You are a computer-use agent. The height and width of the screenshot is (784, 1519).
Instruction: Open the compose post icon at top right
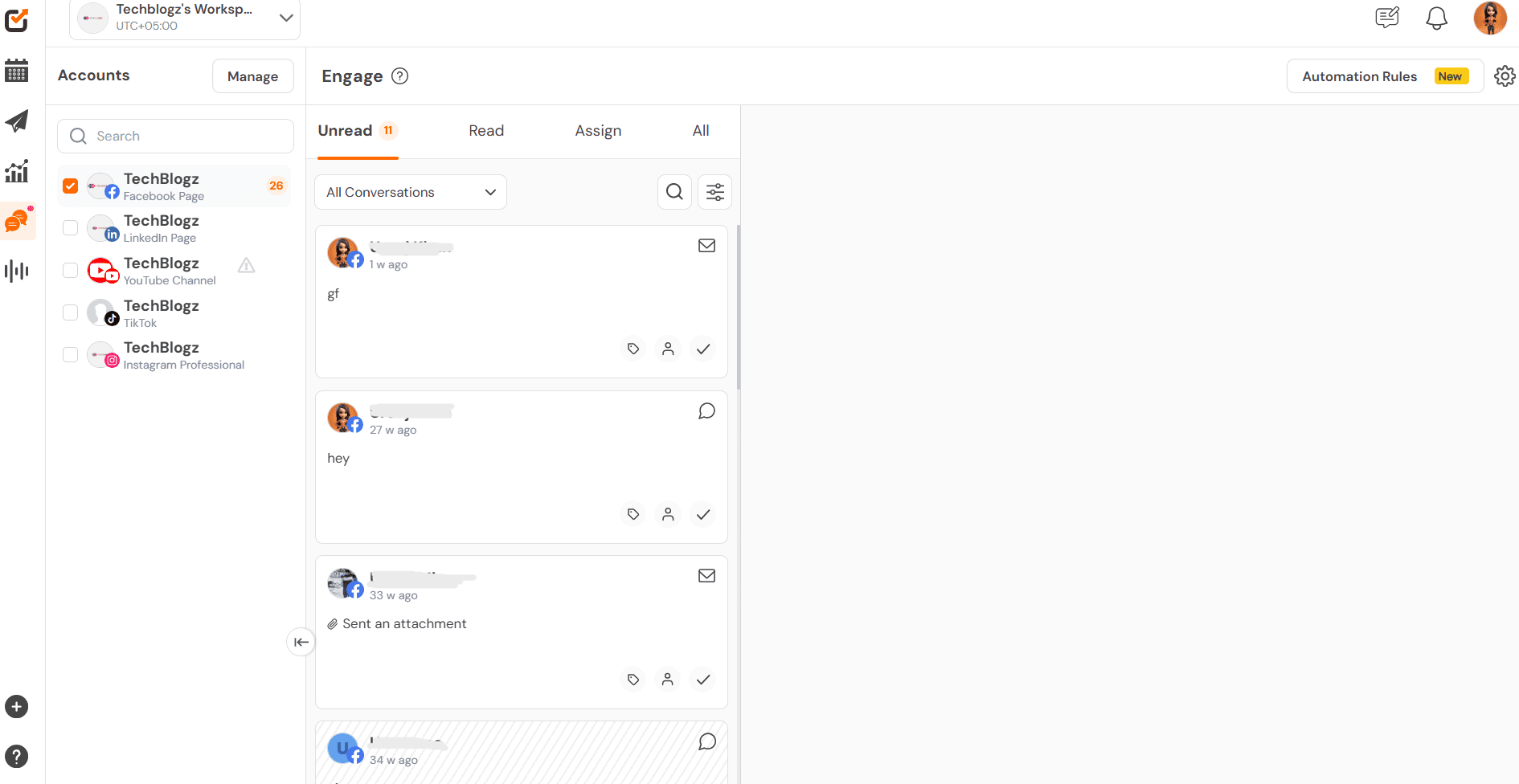coord(1387,18)
